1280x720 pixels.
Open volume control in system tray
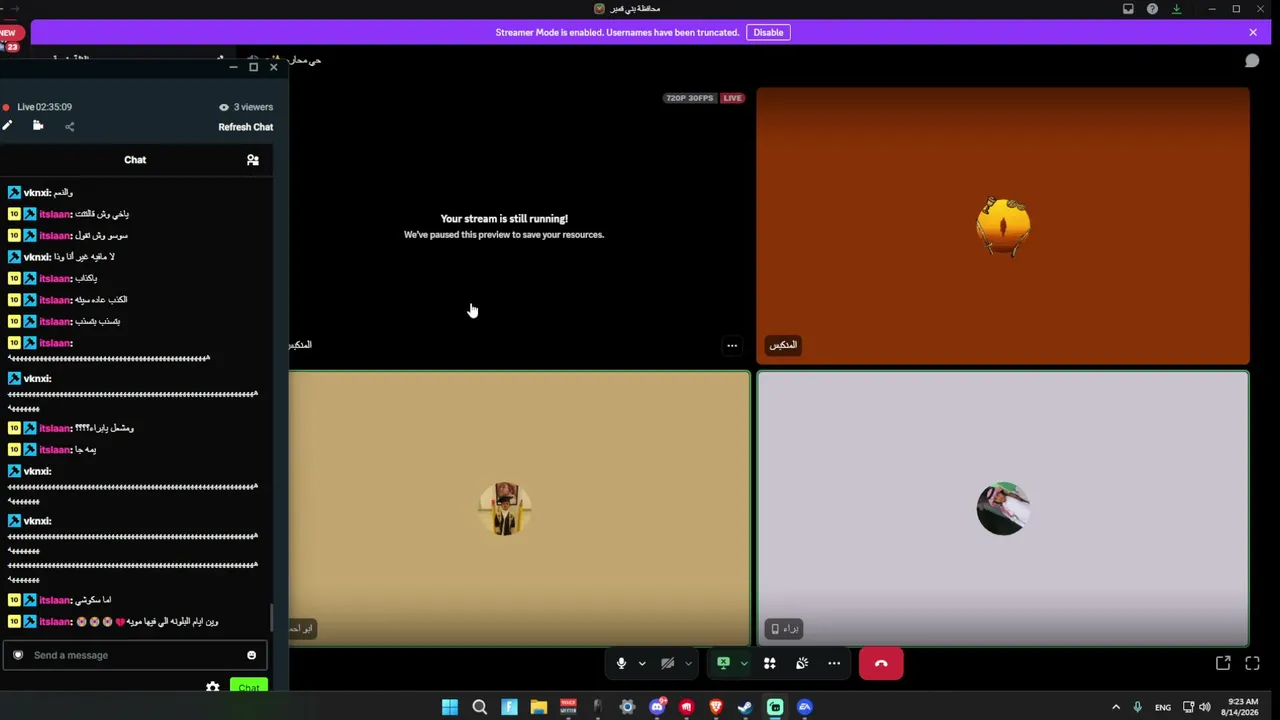pyautogui.click(x=1205, y=707)
